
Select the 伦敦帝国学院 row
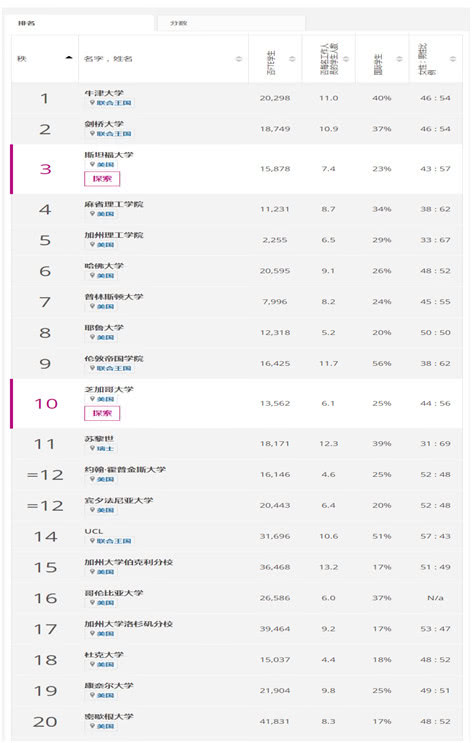click(236, 363)
